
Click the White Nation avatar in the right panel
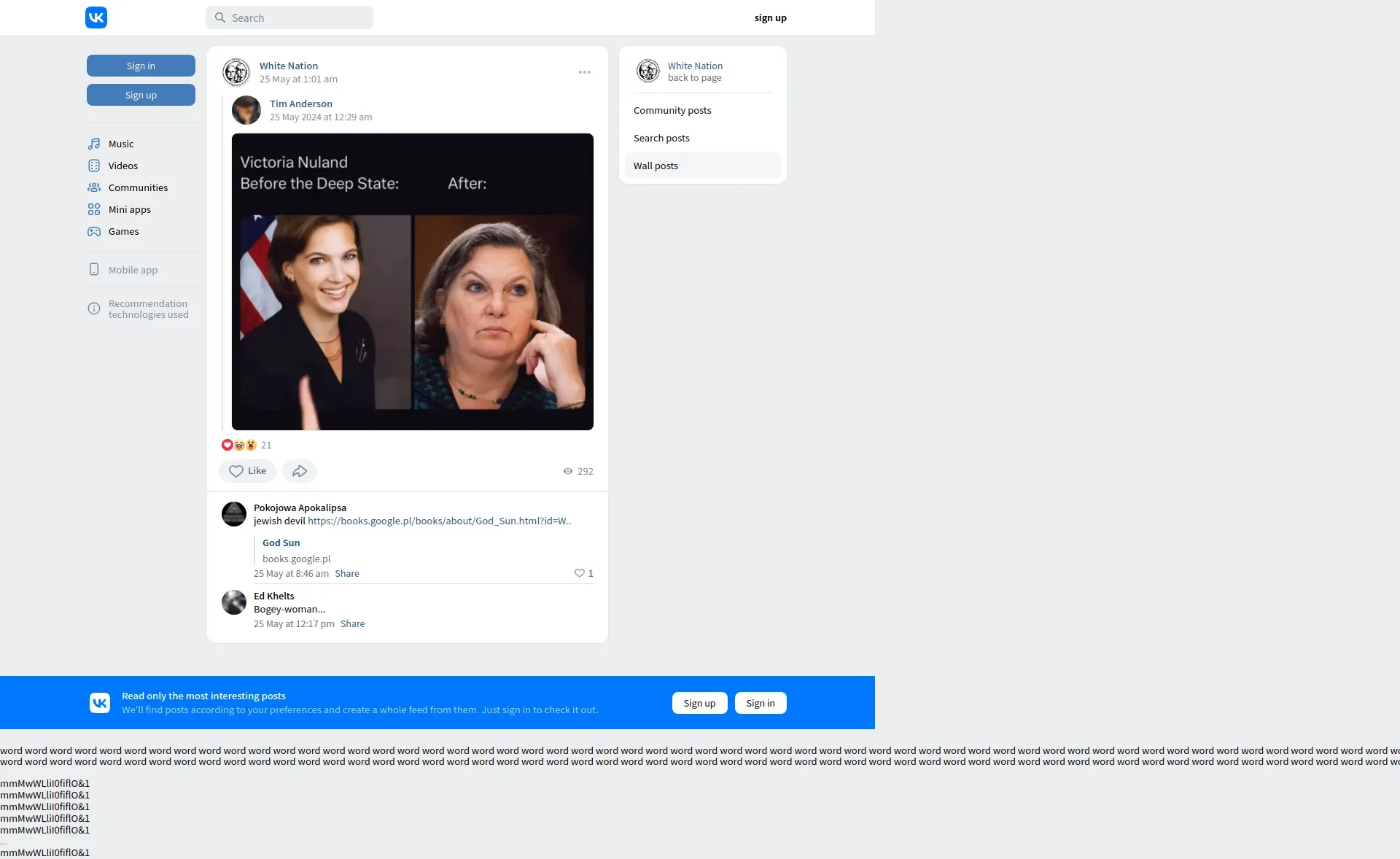(x=648, y=71)
